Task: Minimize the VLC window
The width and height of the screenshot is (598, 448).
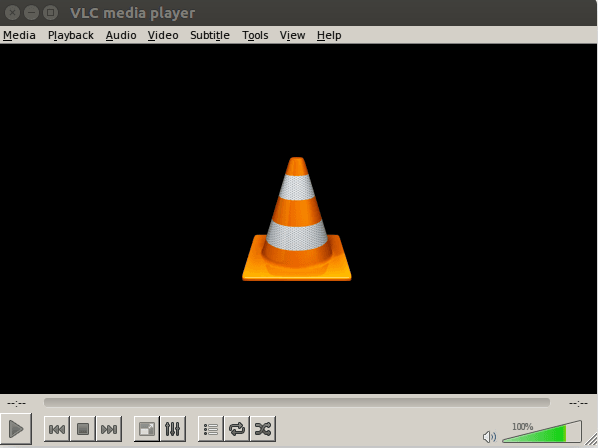Action: pos(31,13)
